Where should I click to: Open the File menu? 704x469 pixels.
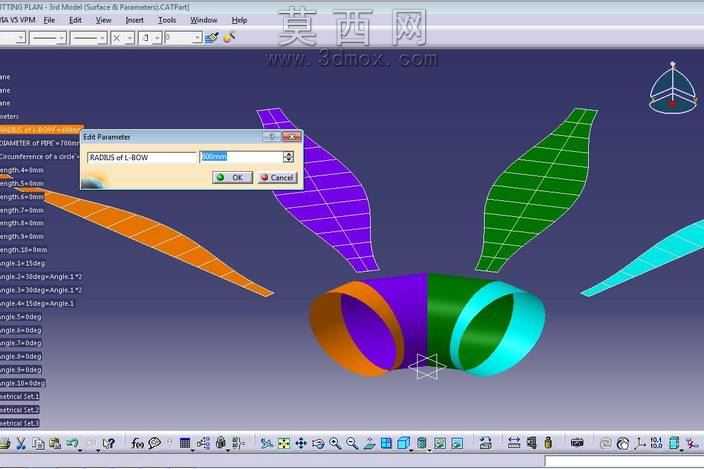point(49,20)
